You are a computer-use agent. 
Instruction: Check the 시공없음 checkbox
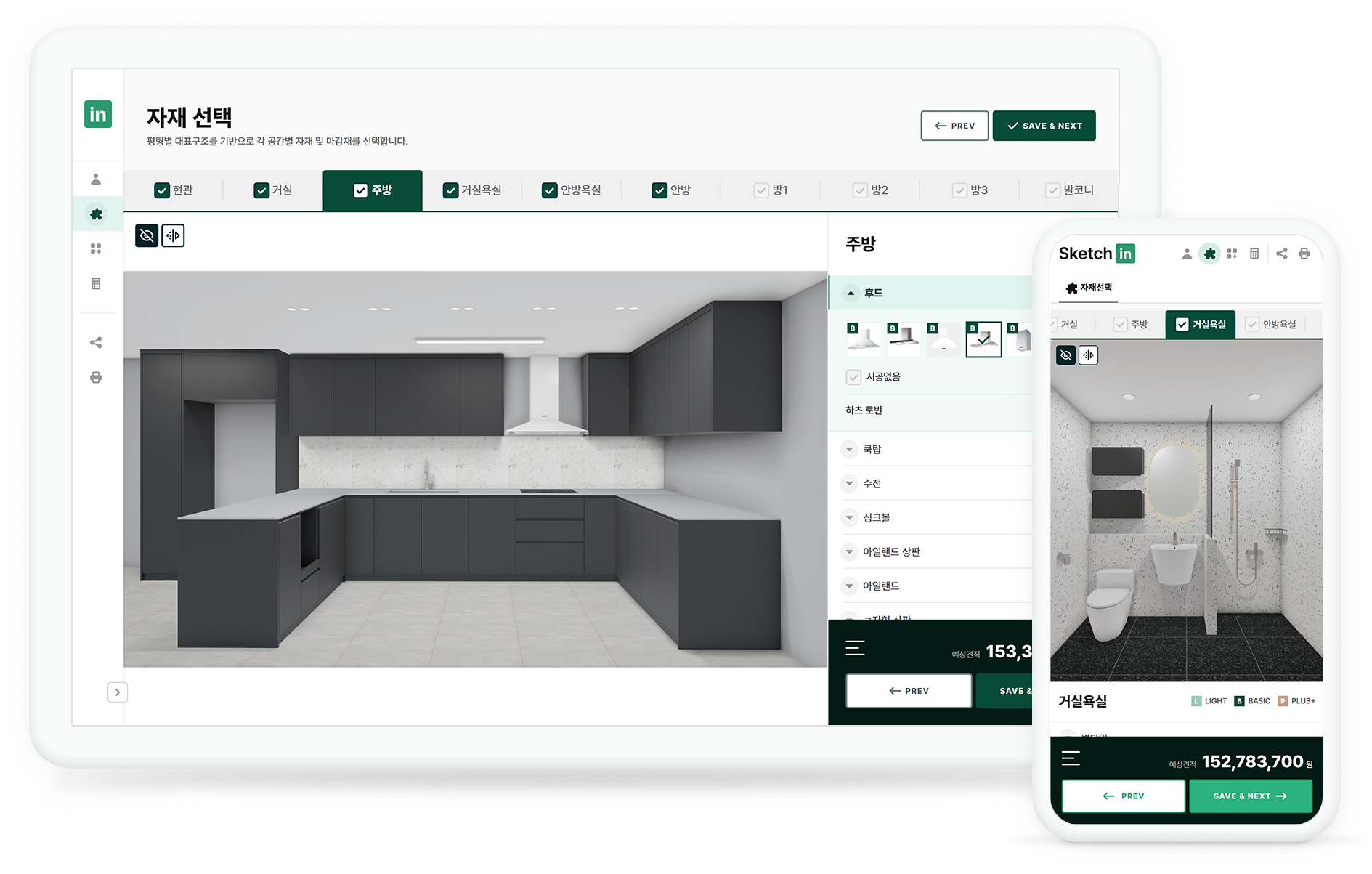click(x=853, y=377)
